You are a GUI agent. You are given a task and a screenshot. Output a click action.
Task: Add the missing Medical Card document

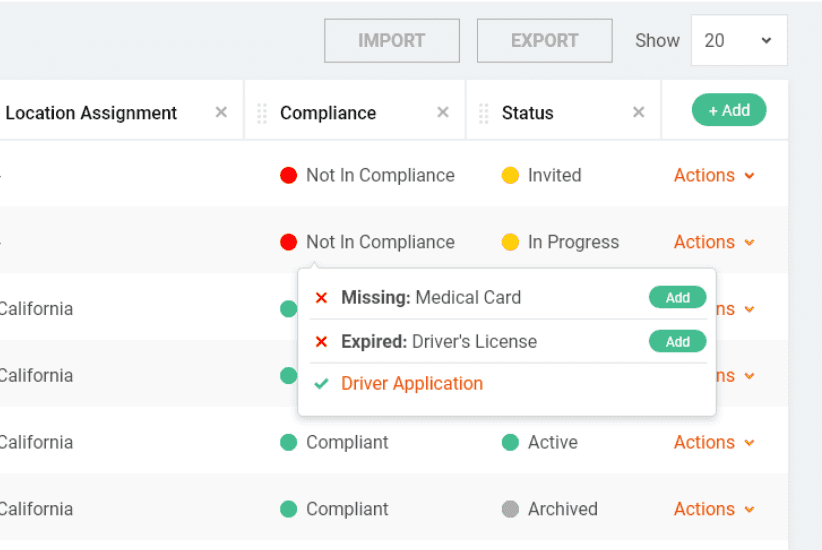tap(677, 298)
